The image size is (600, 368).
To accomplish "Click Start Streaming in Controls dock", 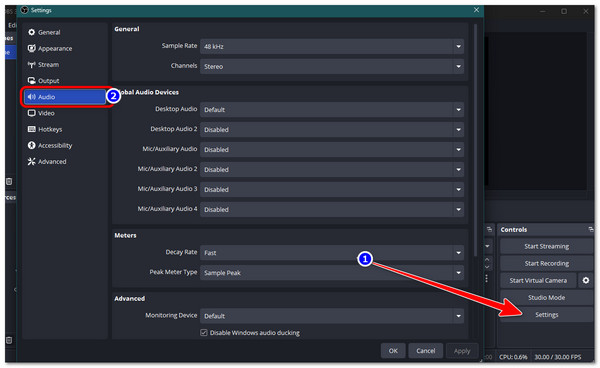I will [546, 246].
